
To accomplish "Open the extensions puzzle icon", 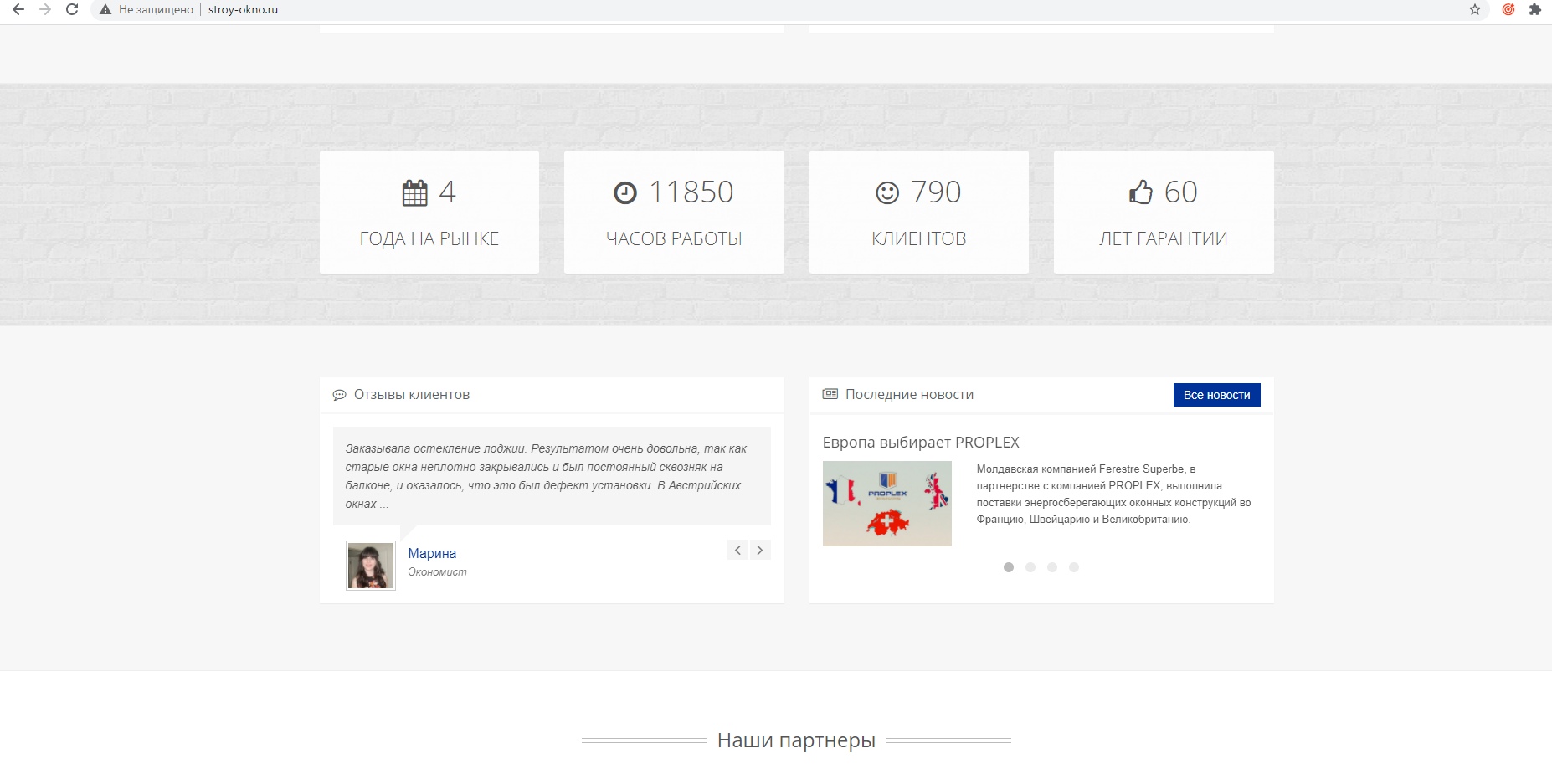I will tap(1534, 9).
